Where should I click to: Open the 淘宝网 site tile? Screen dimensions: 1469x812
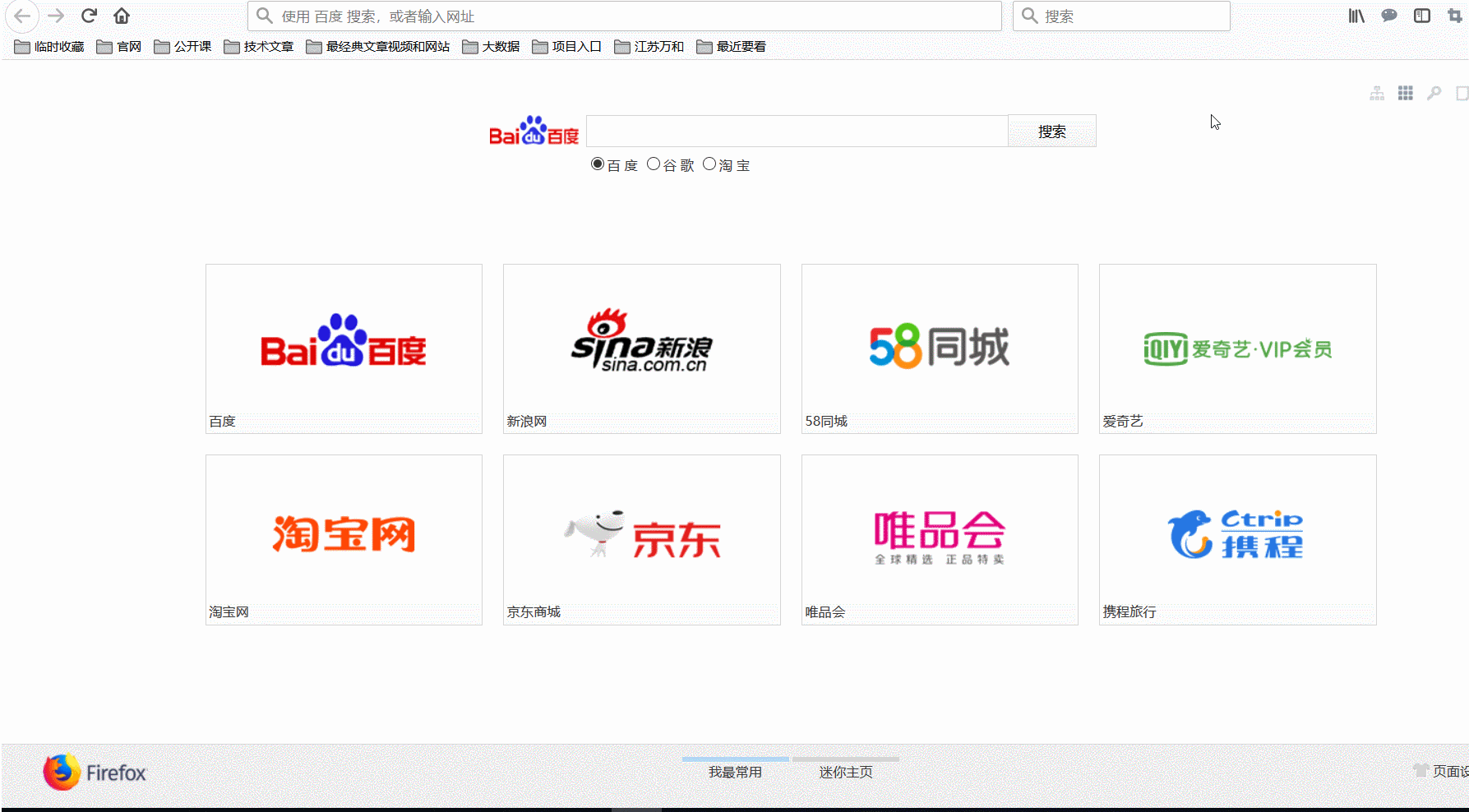point(344,539)
